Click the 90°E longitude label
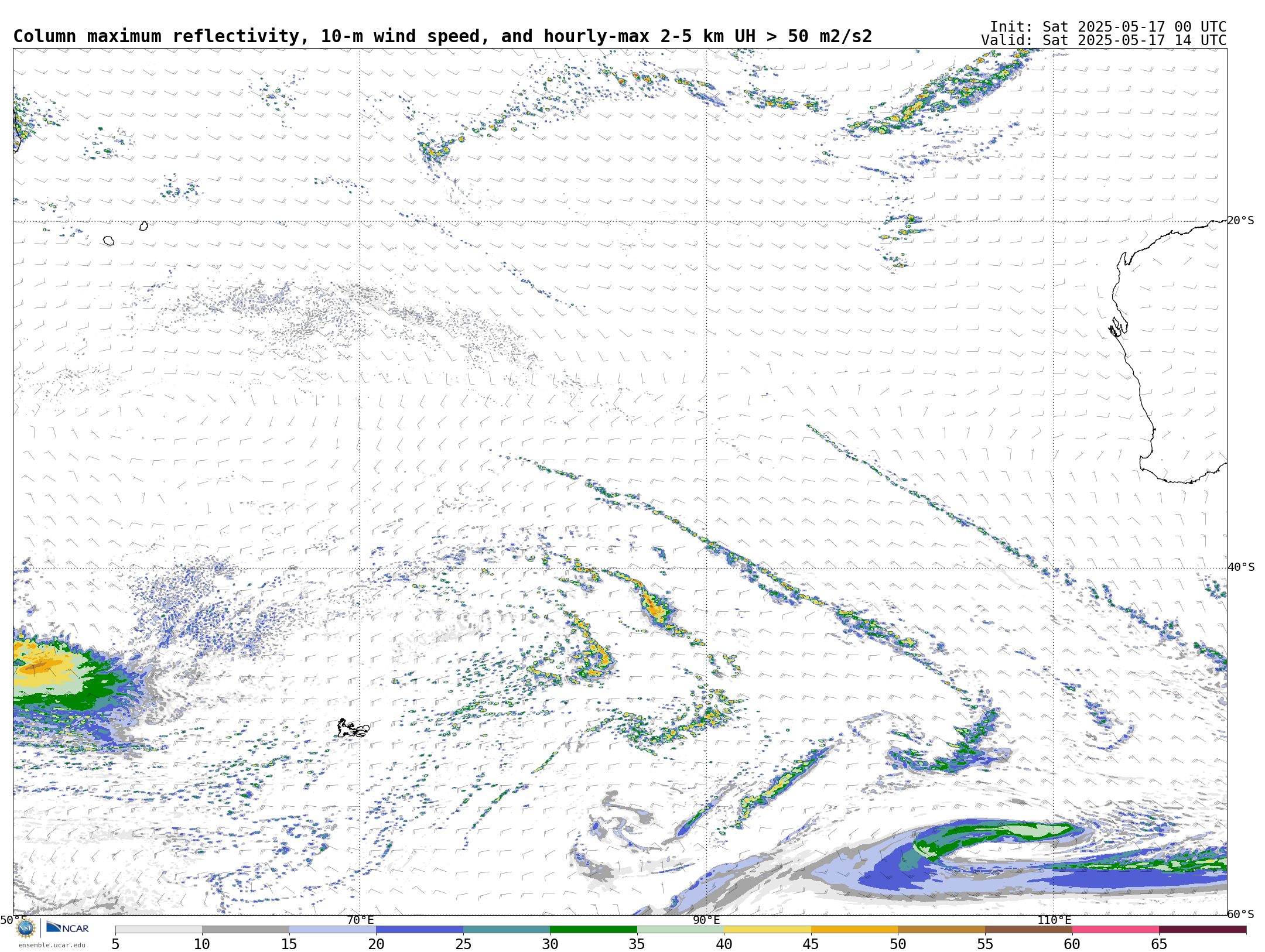Image resolution: width=1265 pixels, height=952 pixels. pos(706,920)
